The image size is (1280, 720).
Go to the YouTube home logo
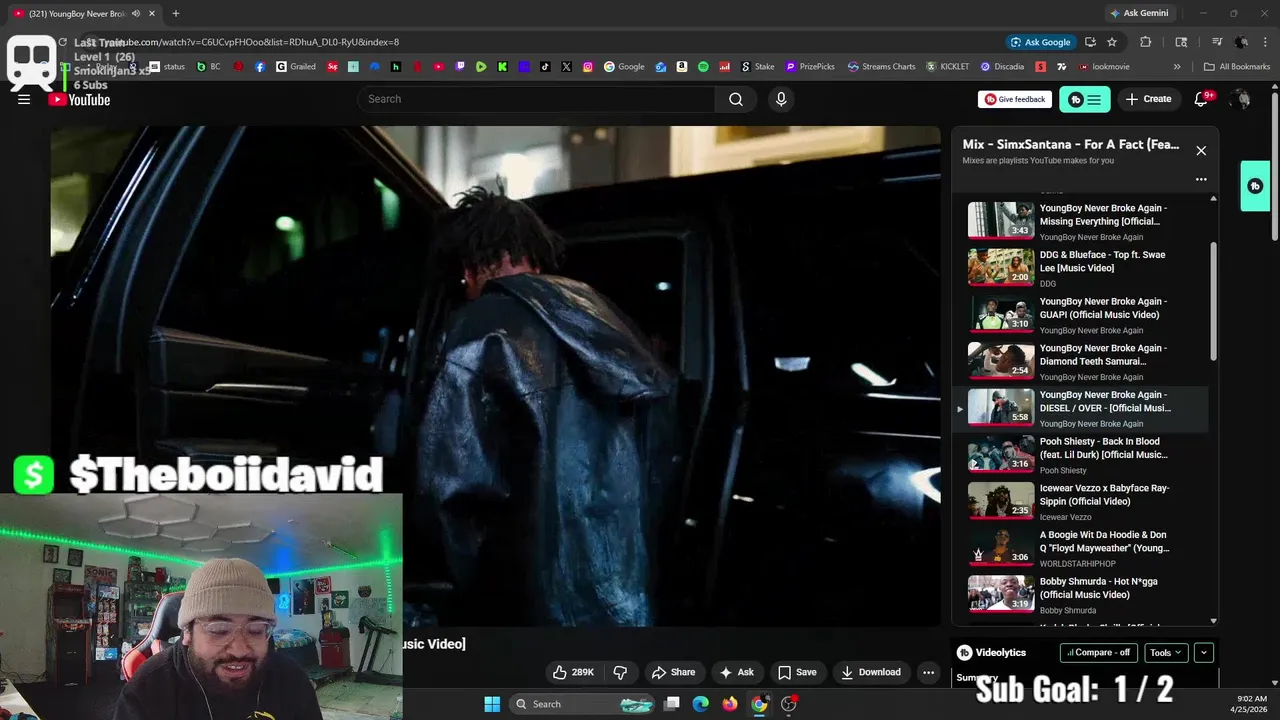(79, 99)
